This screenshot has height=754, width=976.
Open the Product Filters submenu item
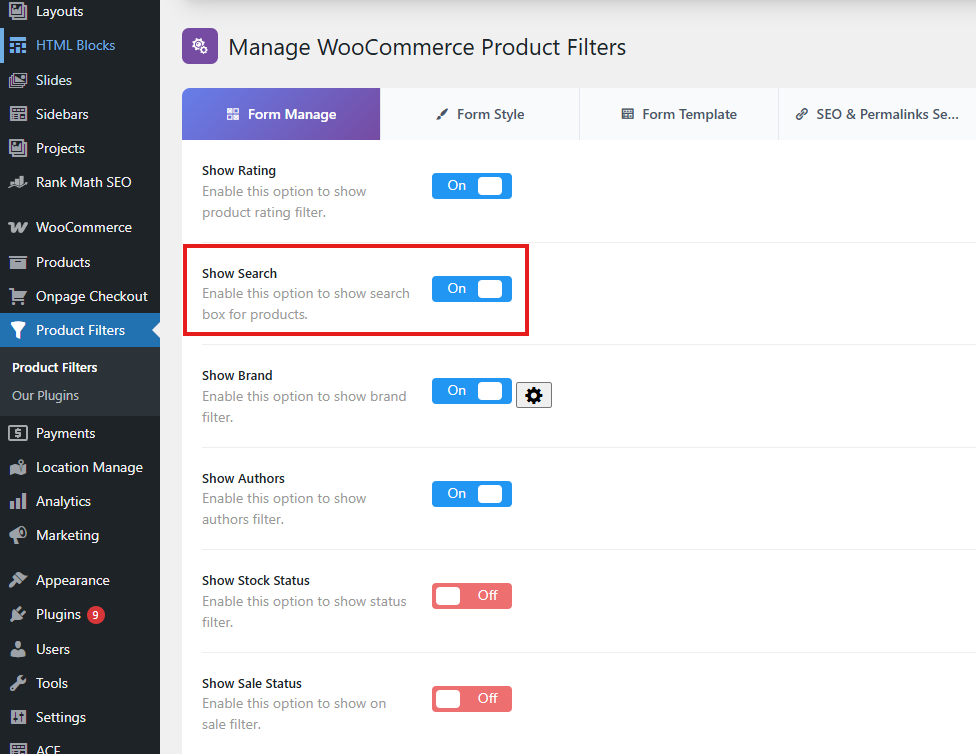(55, 367)
